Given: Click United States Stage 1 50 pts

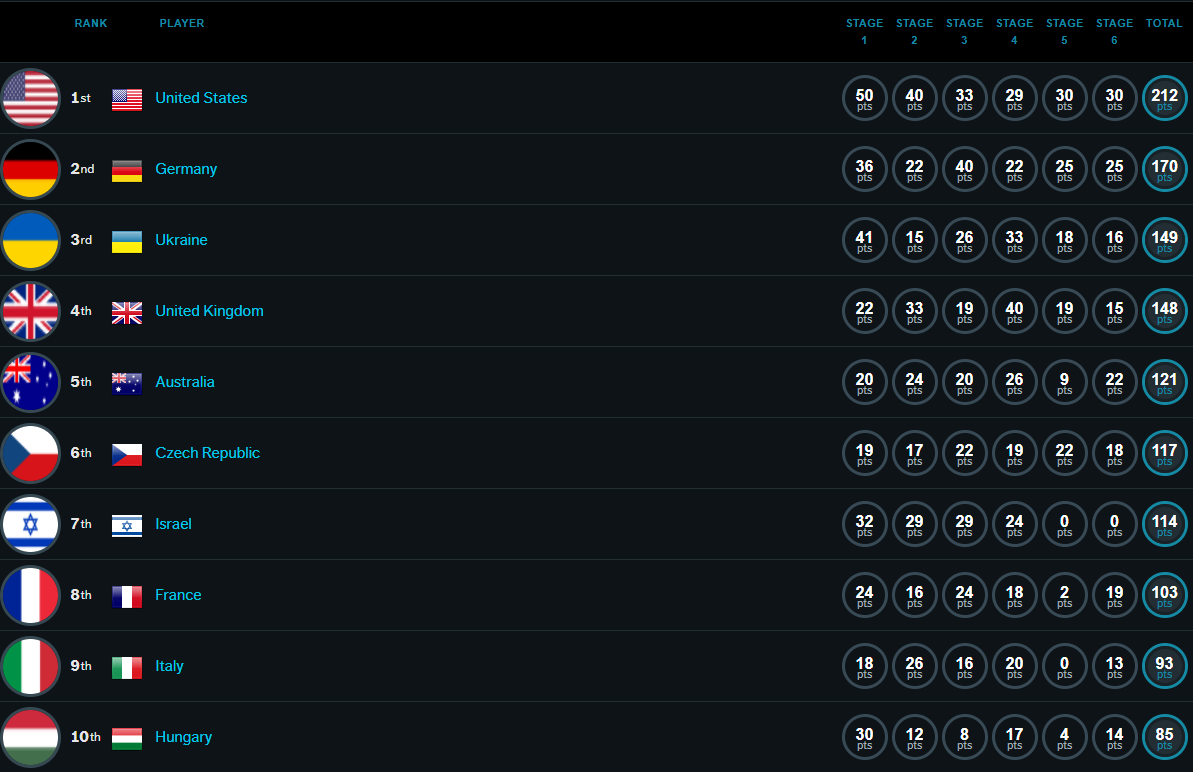Looking at the screenshot, I should 864,98.
